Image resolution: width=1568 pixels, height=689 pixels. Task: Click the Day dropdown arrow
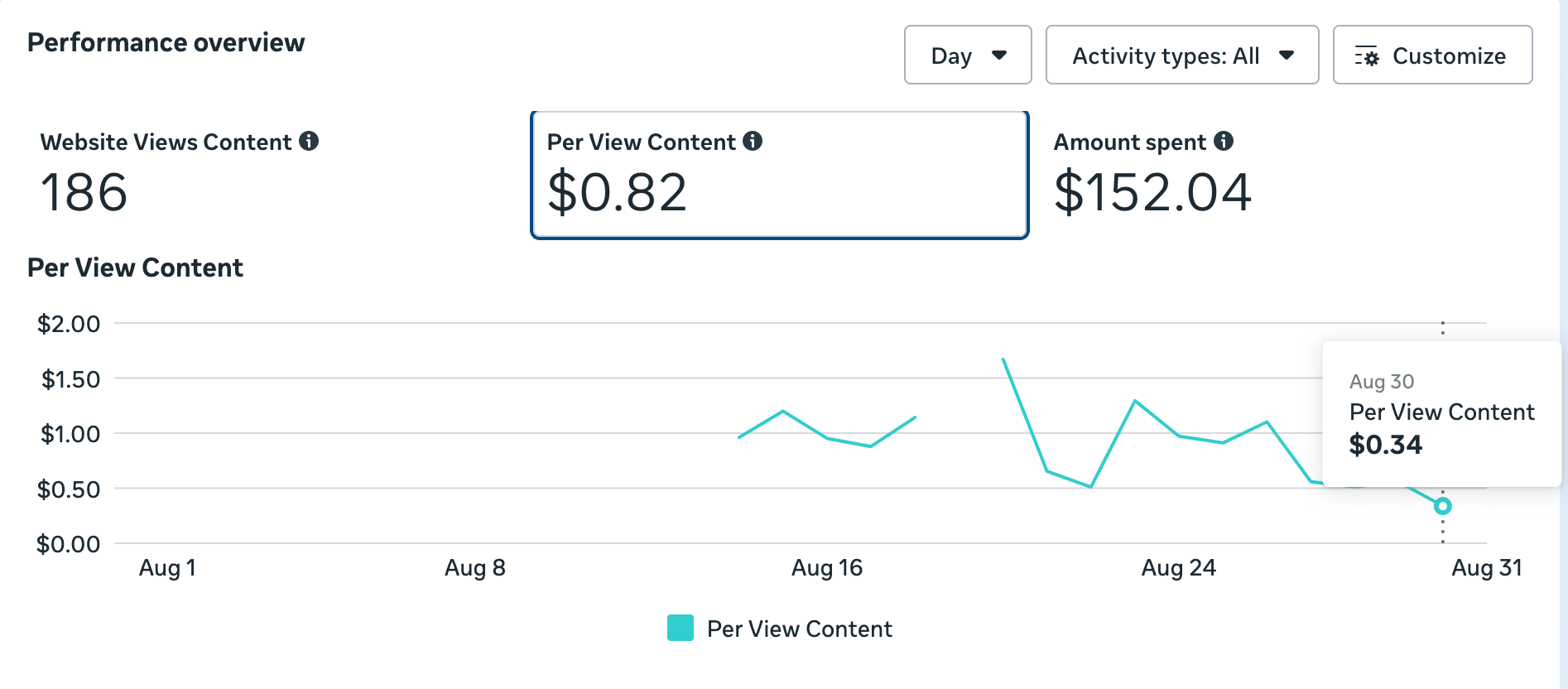(999, 55)
